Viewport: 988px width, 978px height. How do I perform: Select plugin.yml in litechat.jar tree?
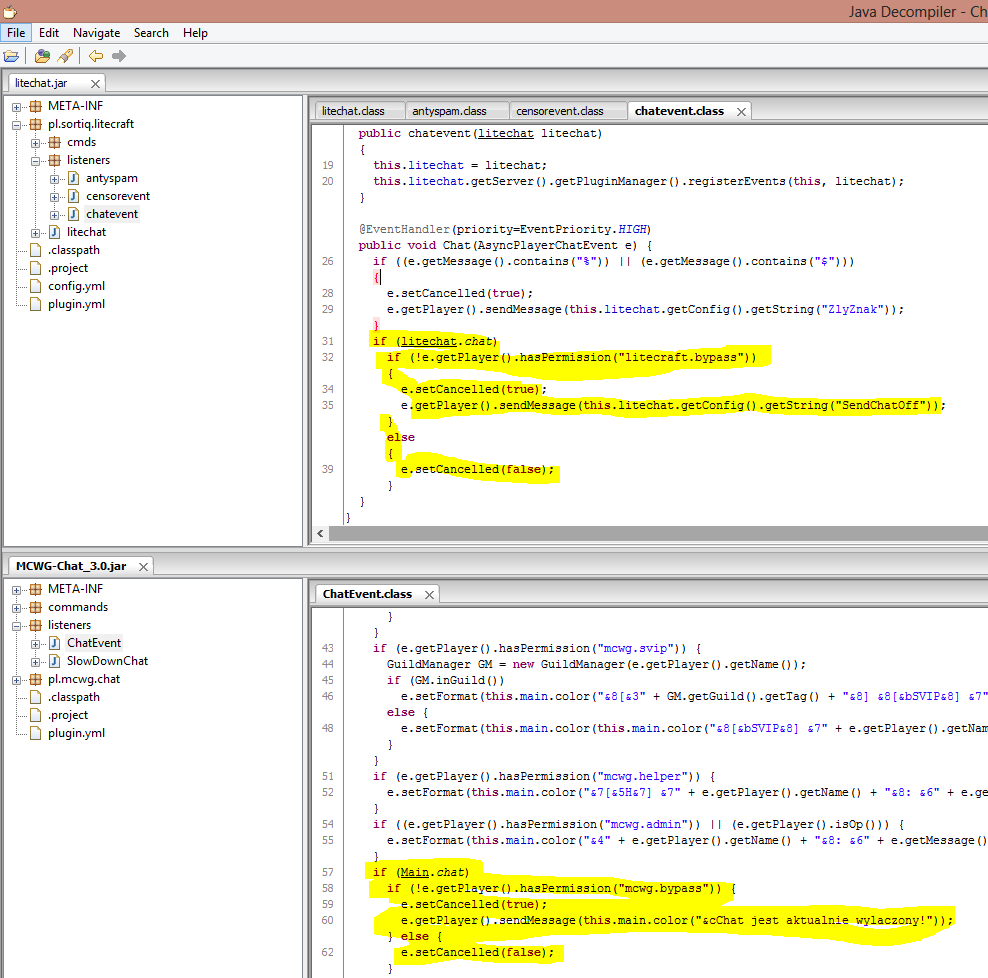pyautogui.click(x=76, y=304)
